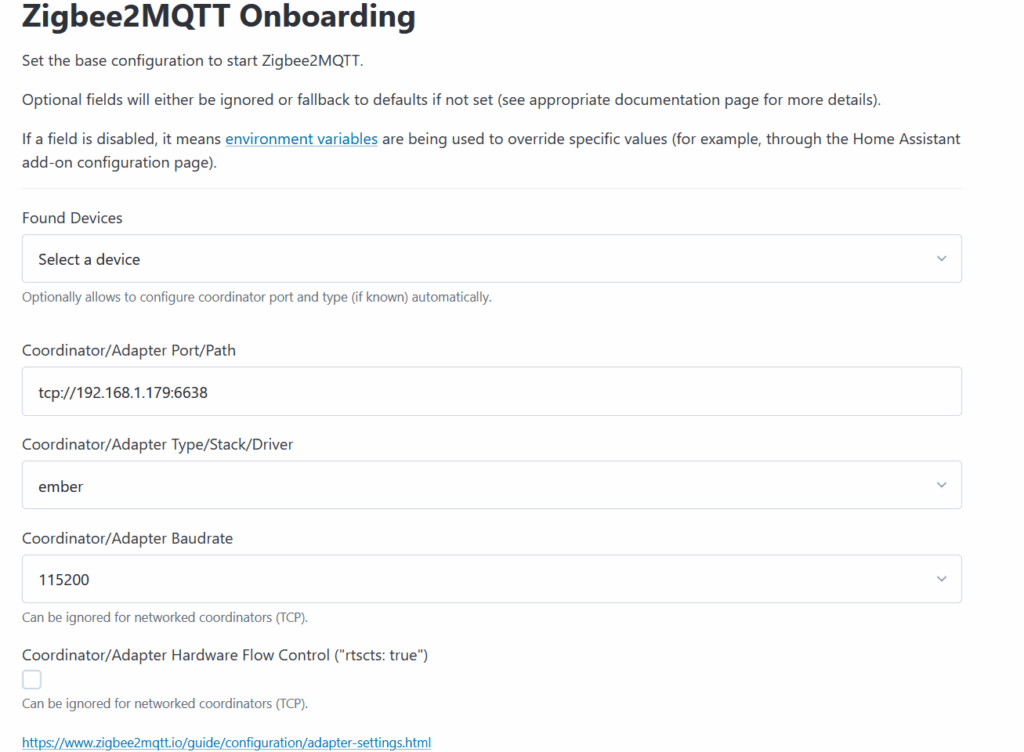
Task: Click the 'Coordinator/Adapter Type/Stack/Driver' label
Action: coord(157,444)
